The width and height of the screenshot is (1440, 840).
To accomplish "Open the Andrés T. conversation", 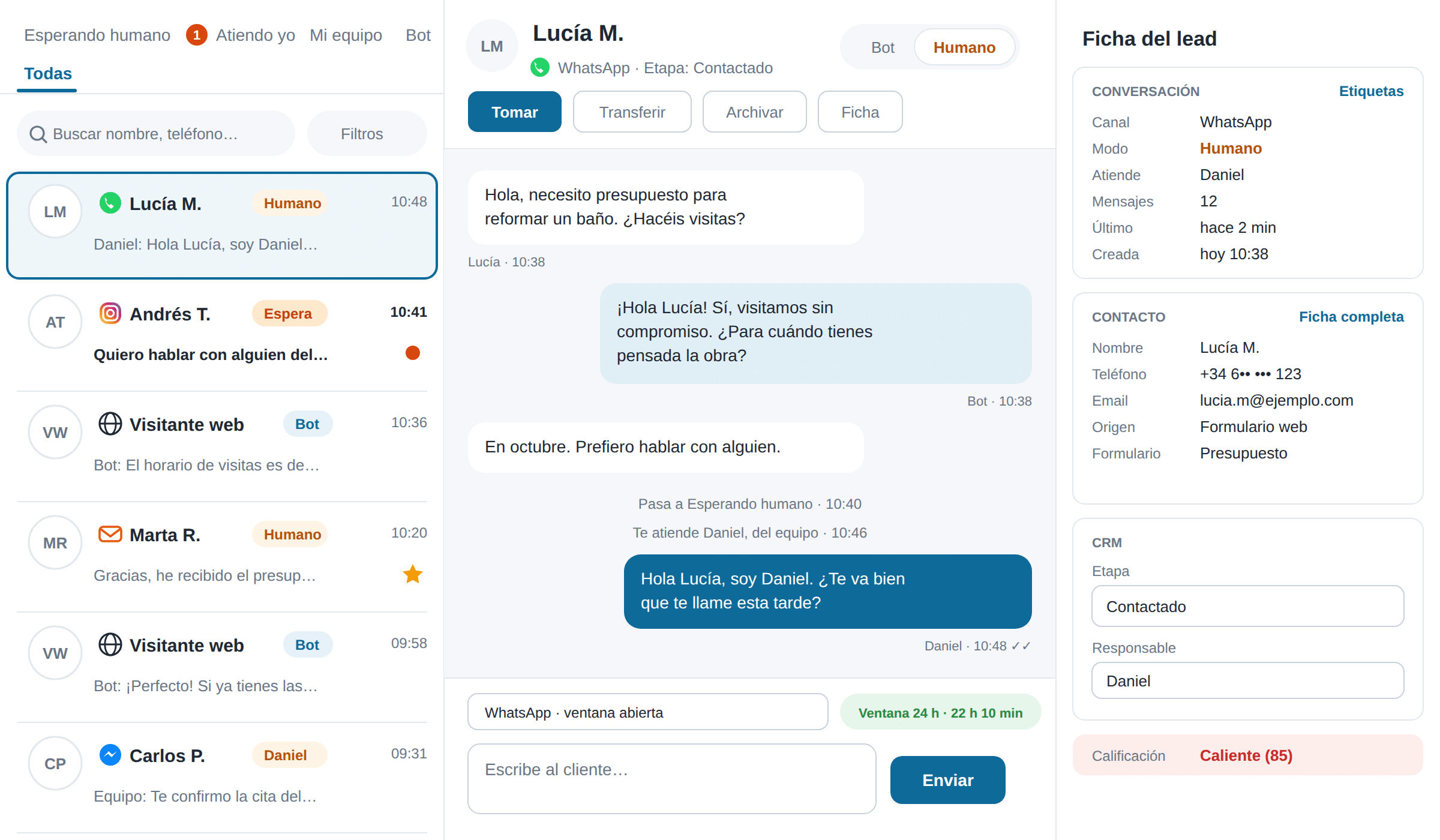I will click(222, 335).
